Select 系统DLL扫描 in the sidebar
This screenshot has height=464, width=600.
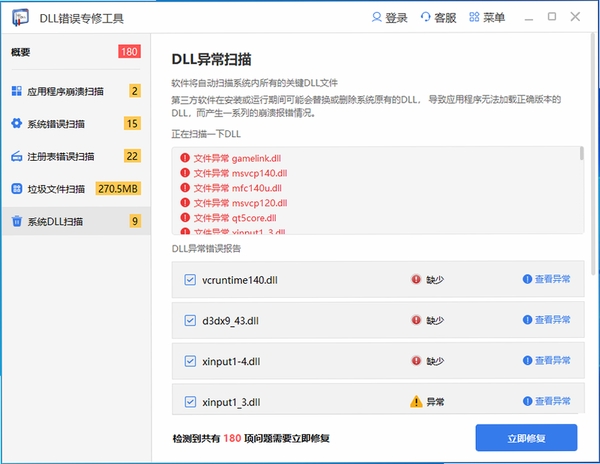click(76, 221)
